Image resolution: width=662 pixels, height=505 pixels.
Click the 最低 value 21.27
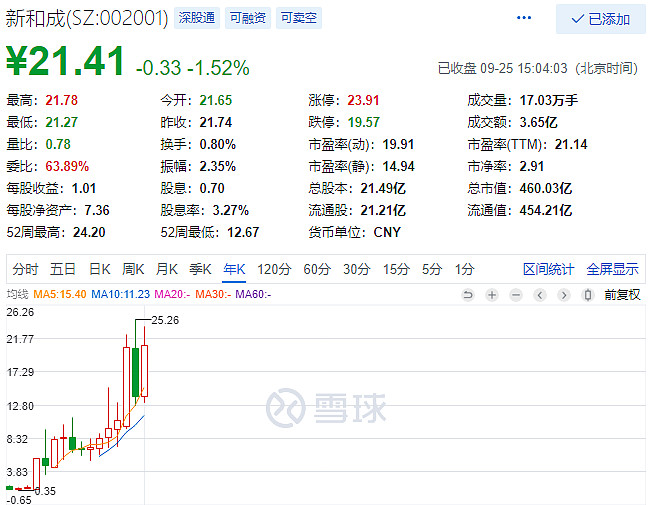point(62,122)
